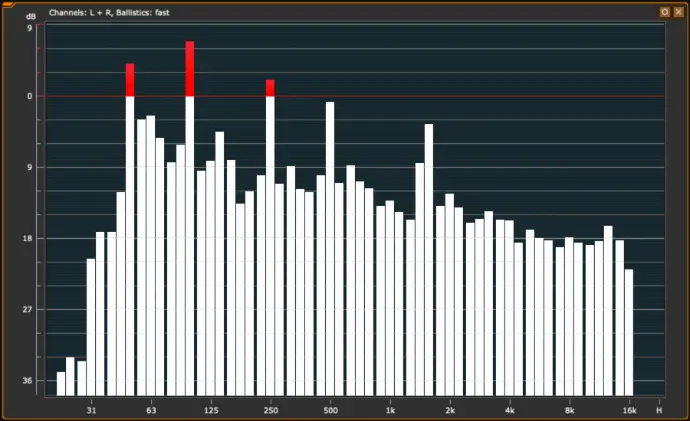Select the red peak above 250 Hz
Screen dimensions: 690x421
pos(270,88)
